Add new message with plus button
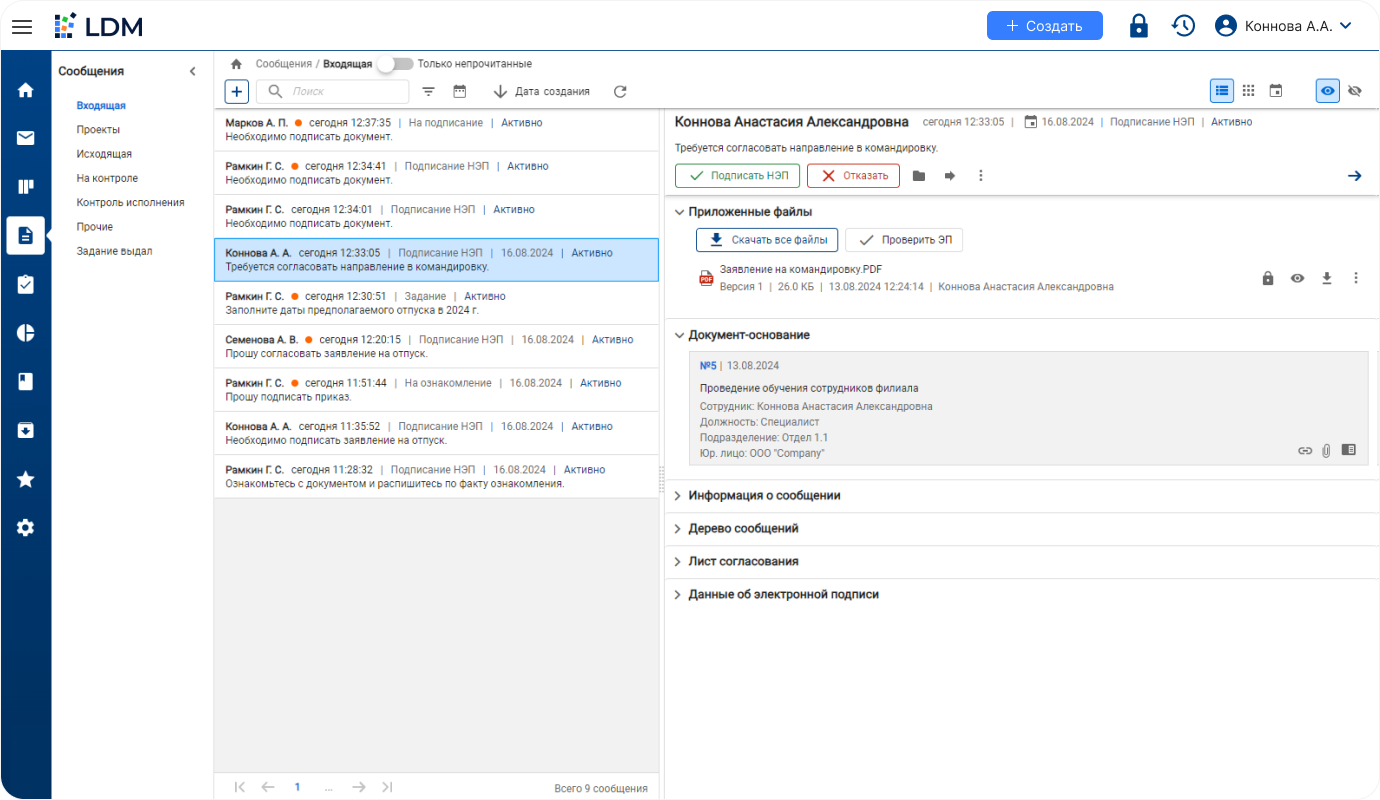Screen dimensions: 1380x800 click(237, 91)
